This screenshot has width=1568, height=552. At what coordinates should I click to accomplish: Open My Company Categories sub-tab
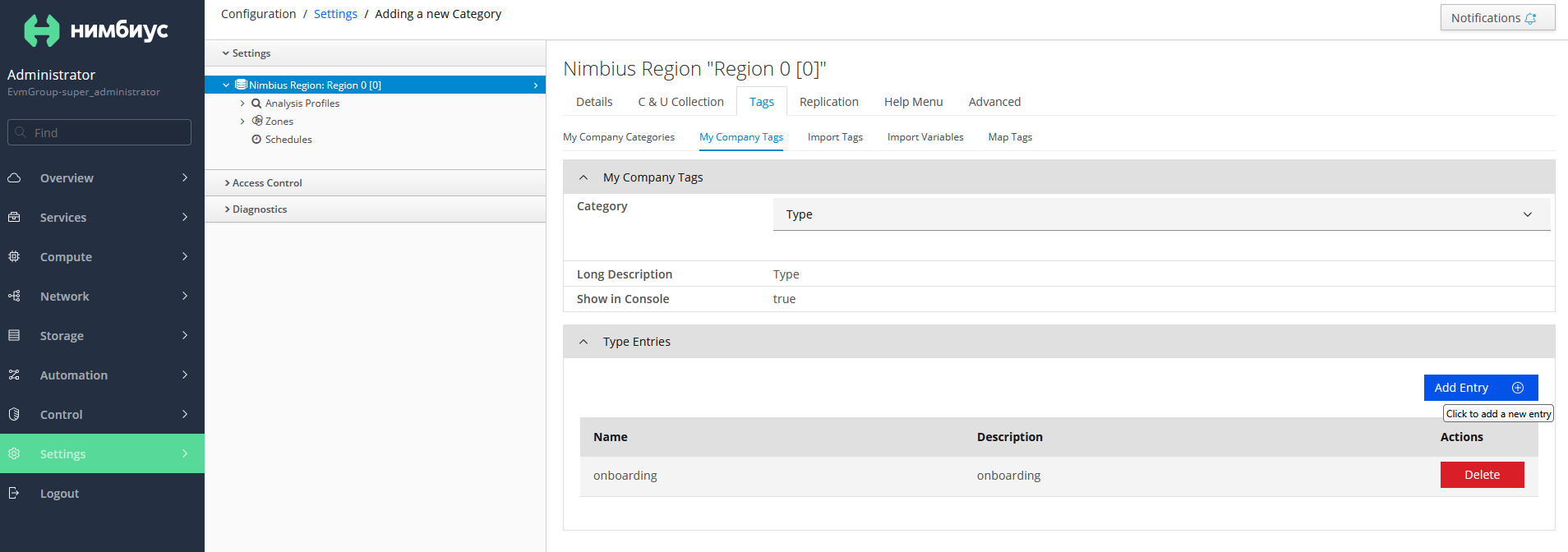[x=619, y=137]
